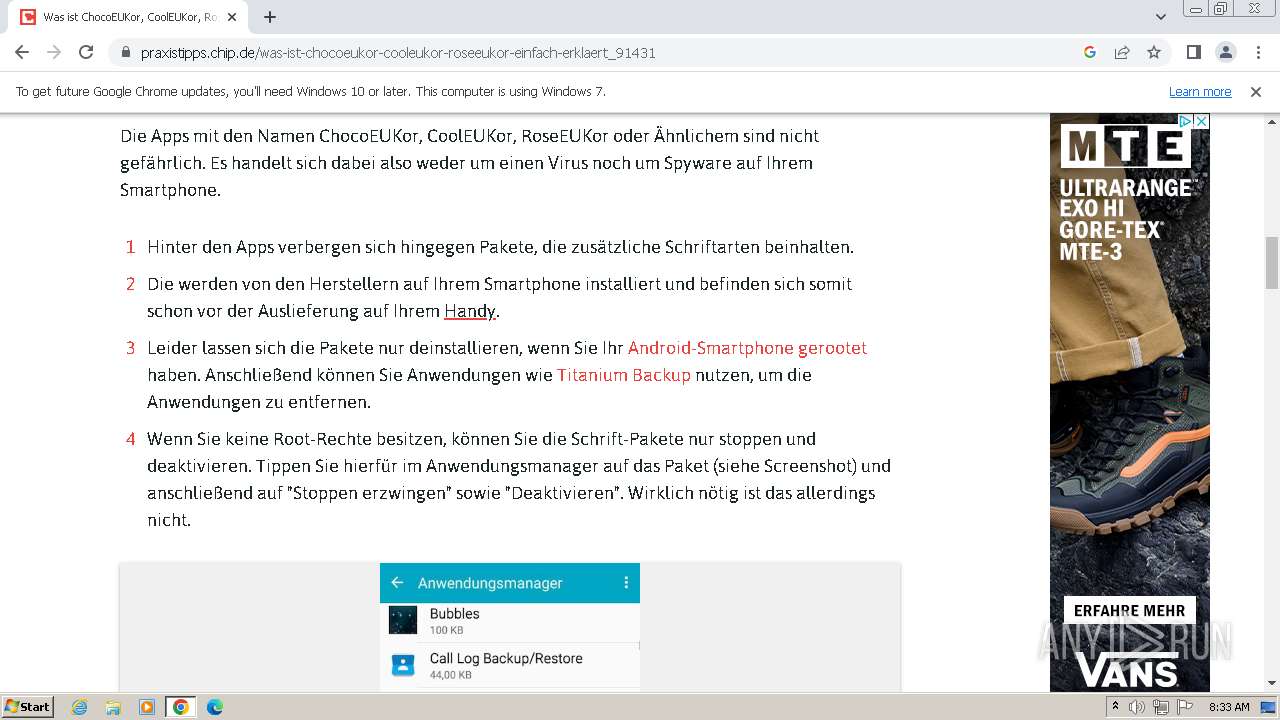Click the Bubbles entry text
This screenshot has height=720, width=1280.
point(454,614)
